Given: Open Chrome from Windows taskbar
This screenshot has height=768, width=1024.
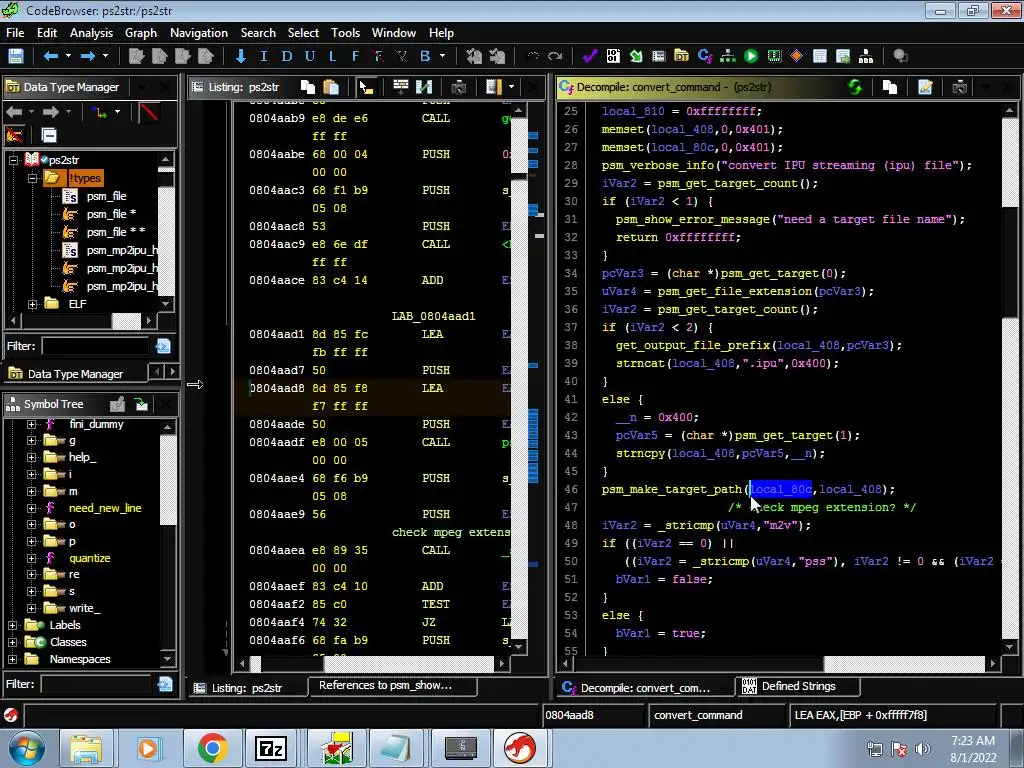Looking at the screenshot, I should coord(212,748).
